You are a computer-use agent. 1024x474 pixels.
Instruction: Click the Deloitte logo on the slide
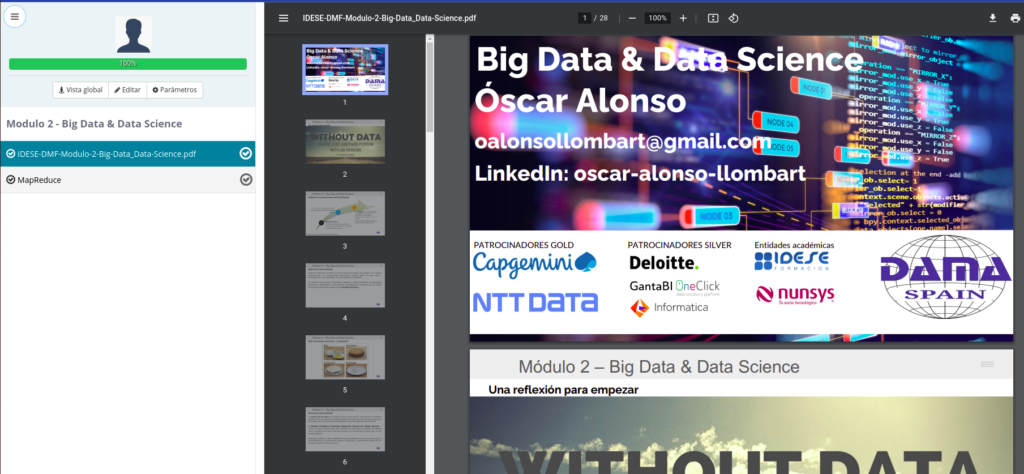click(664, 263)
